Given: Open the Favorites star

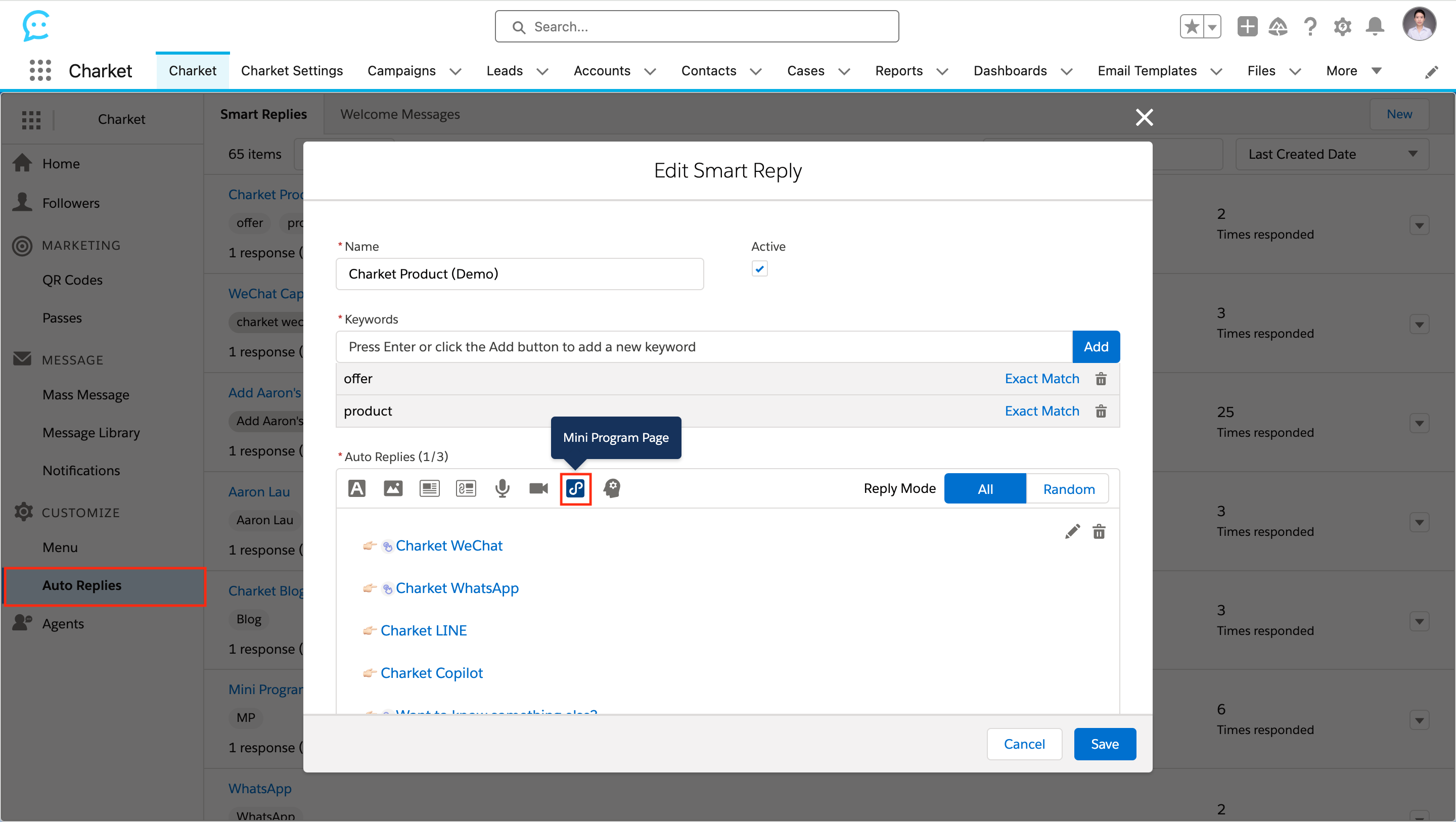Looking at the screenshot, I should pyautogui.click(x=1192, y=27).
